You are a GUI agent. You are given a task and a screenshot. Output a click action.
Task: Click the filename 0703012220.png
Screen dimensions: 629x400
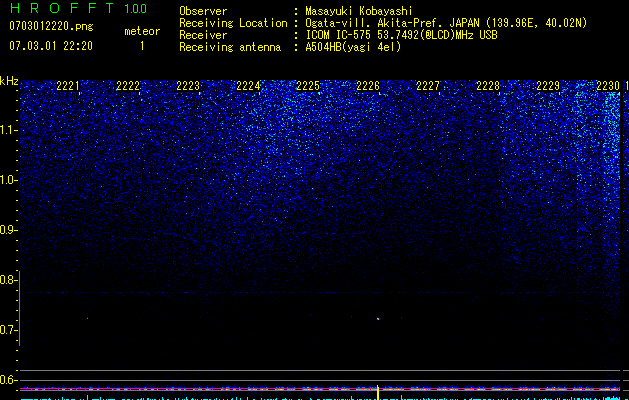[x=51, y=26]
